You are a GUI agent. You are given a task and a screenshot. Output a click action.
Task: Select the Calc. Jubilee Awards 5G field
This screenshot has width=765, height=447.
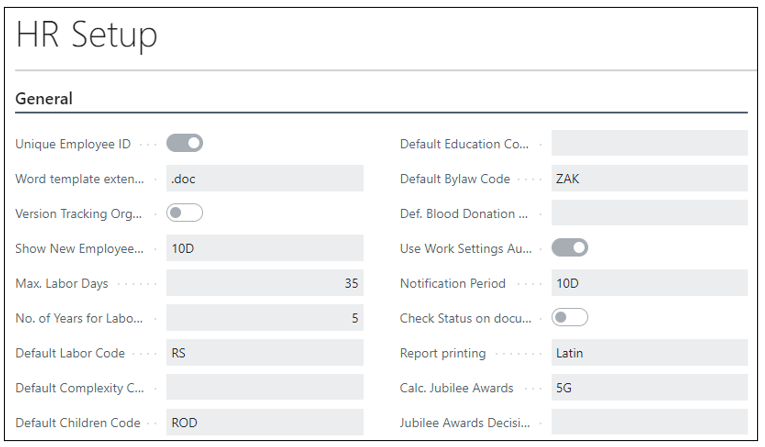[x=649, y=388]
